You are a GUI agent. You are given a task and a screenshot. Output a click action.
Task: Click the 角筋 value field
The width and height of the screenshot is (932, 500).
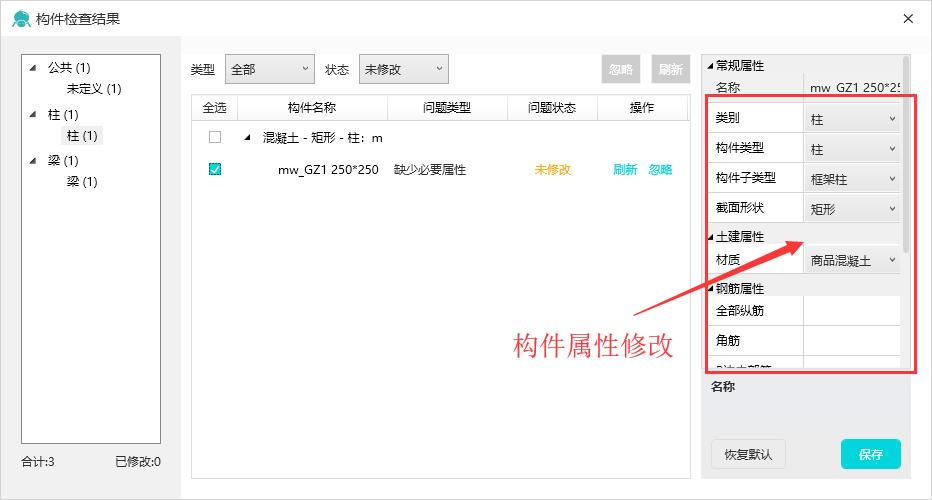852,340
